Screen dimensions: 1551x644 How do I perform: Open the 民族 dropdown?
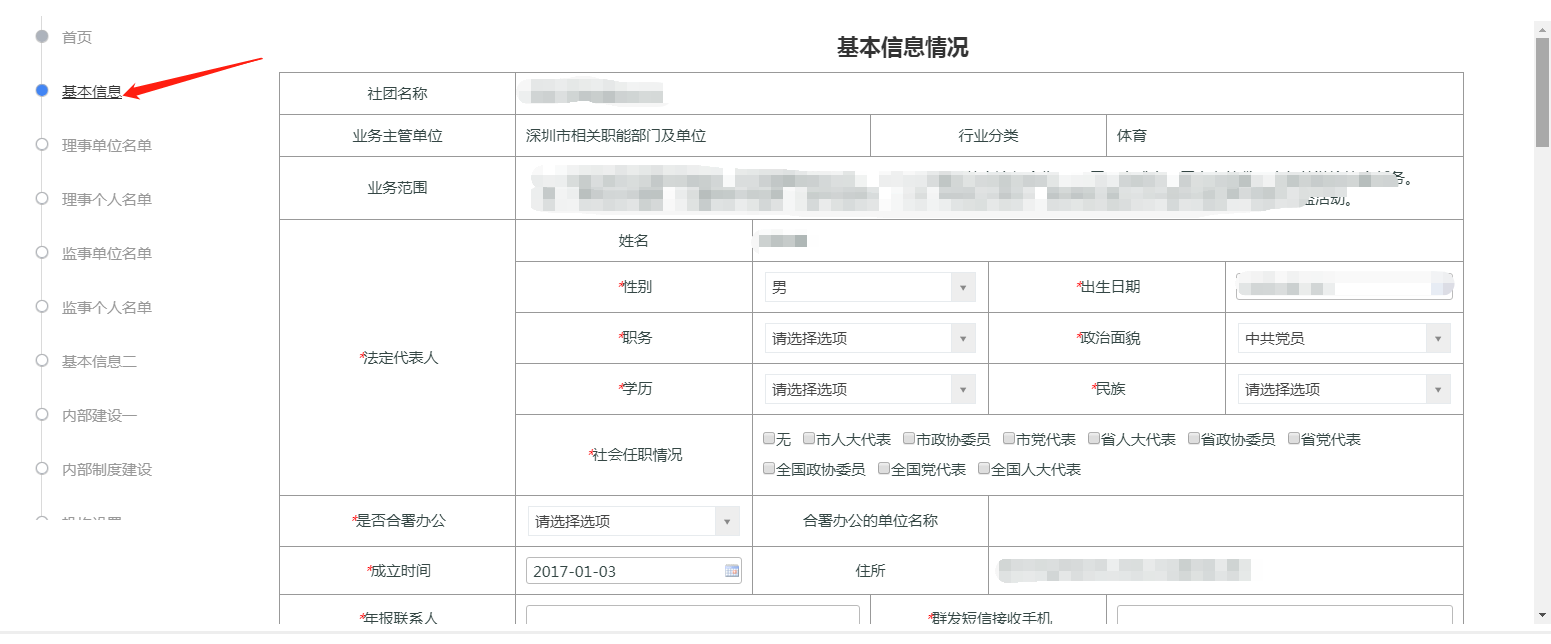click(x=1342, y=390)
